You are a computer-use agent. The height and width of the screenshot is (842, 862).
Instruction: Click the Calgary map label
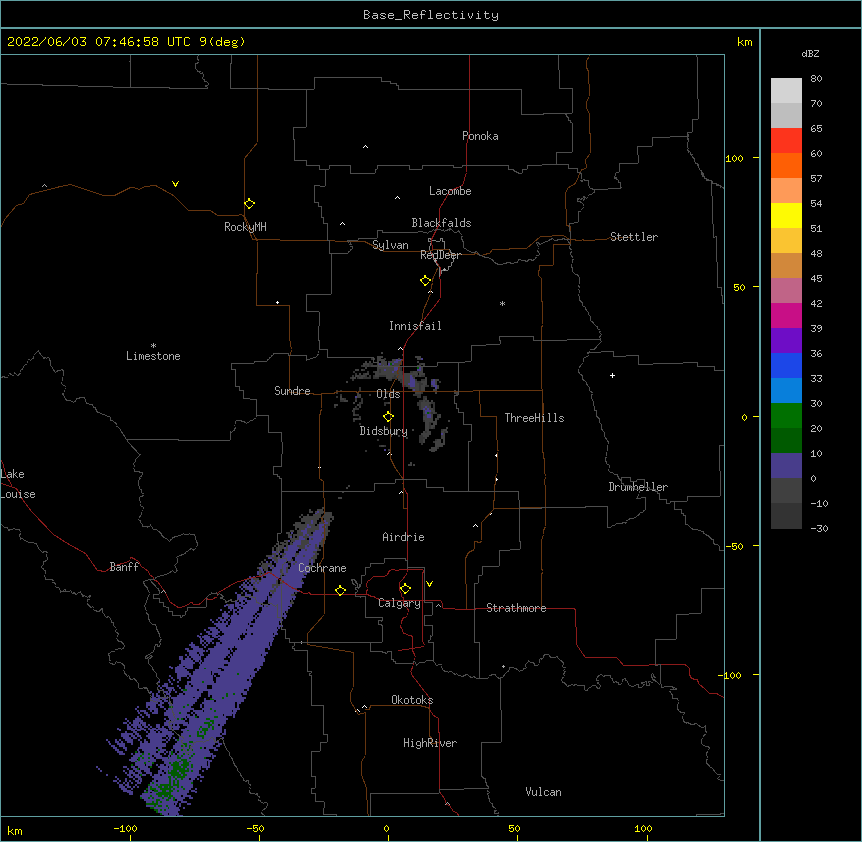click(x=400, y=603)
